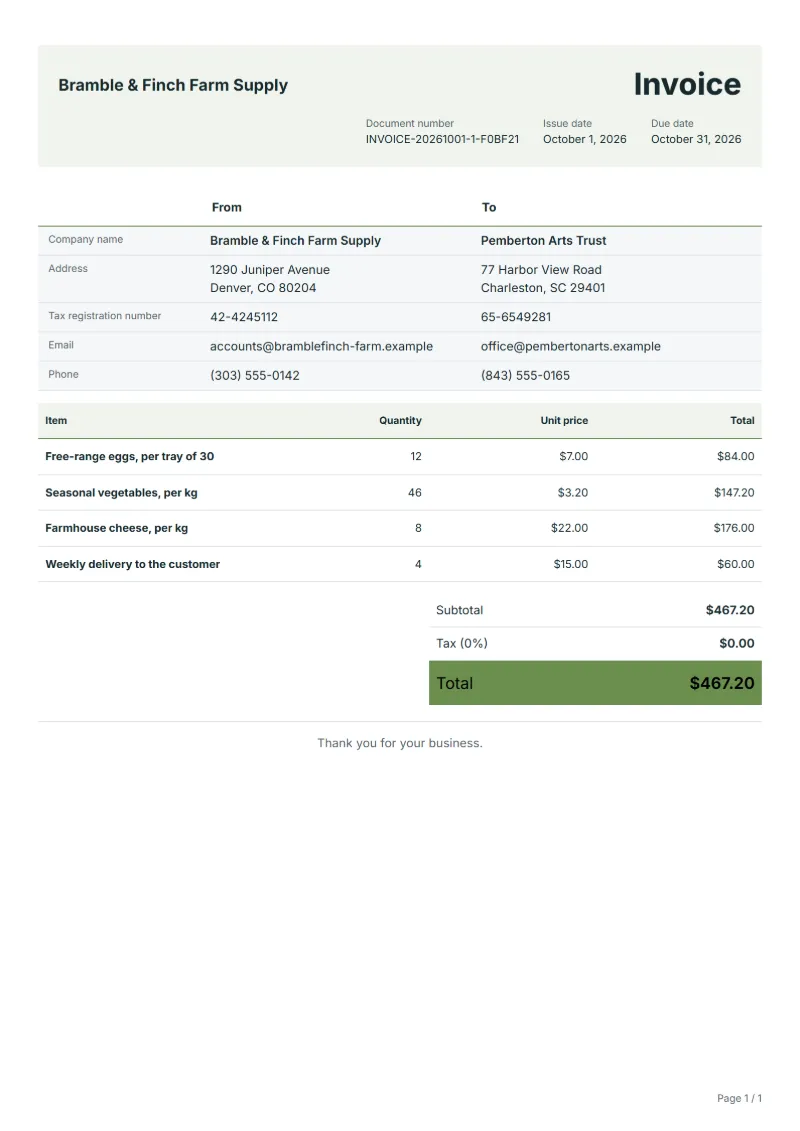Viewport: 800px width, 1131px height.
Task: Click the Thank you for your business note
Action: 400,743
